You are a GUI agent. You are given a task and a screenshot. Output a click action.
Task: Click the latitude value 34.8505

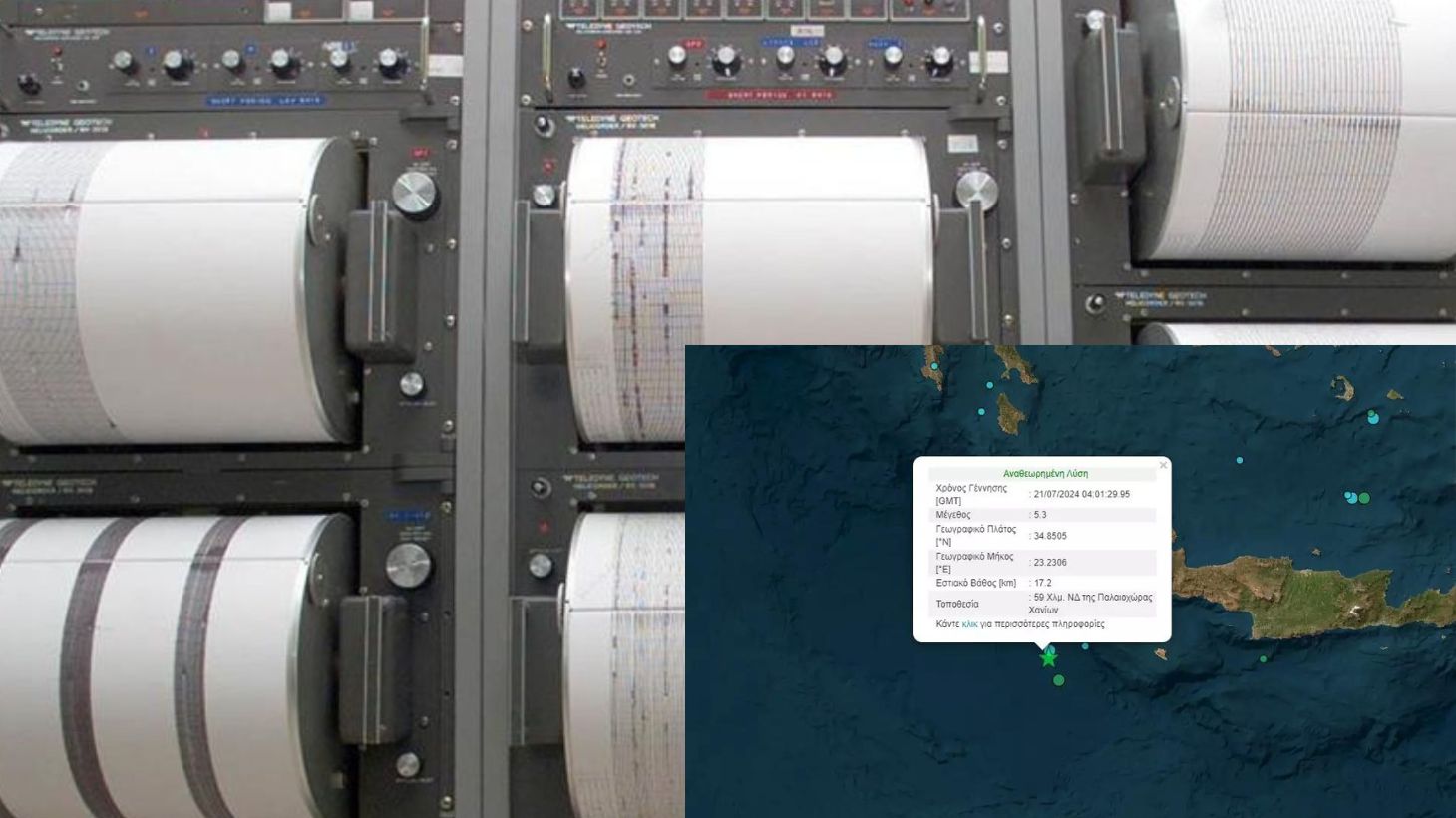(x=1049, y=536)
